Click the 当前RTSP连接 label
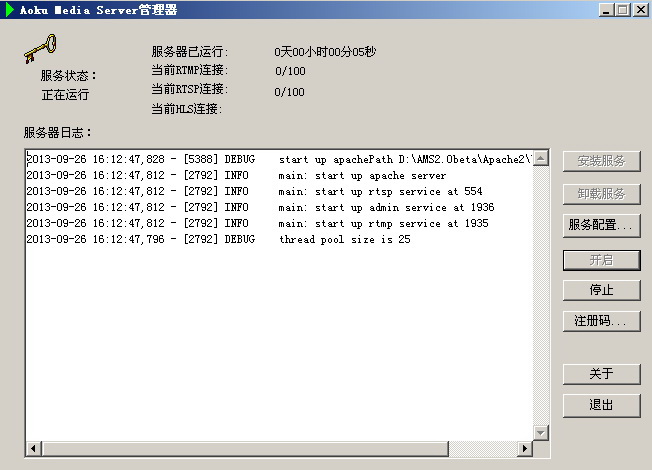Viewport: 652px width, 470px height. click(190, 89)
